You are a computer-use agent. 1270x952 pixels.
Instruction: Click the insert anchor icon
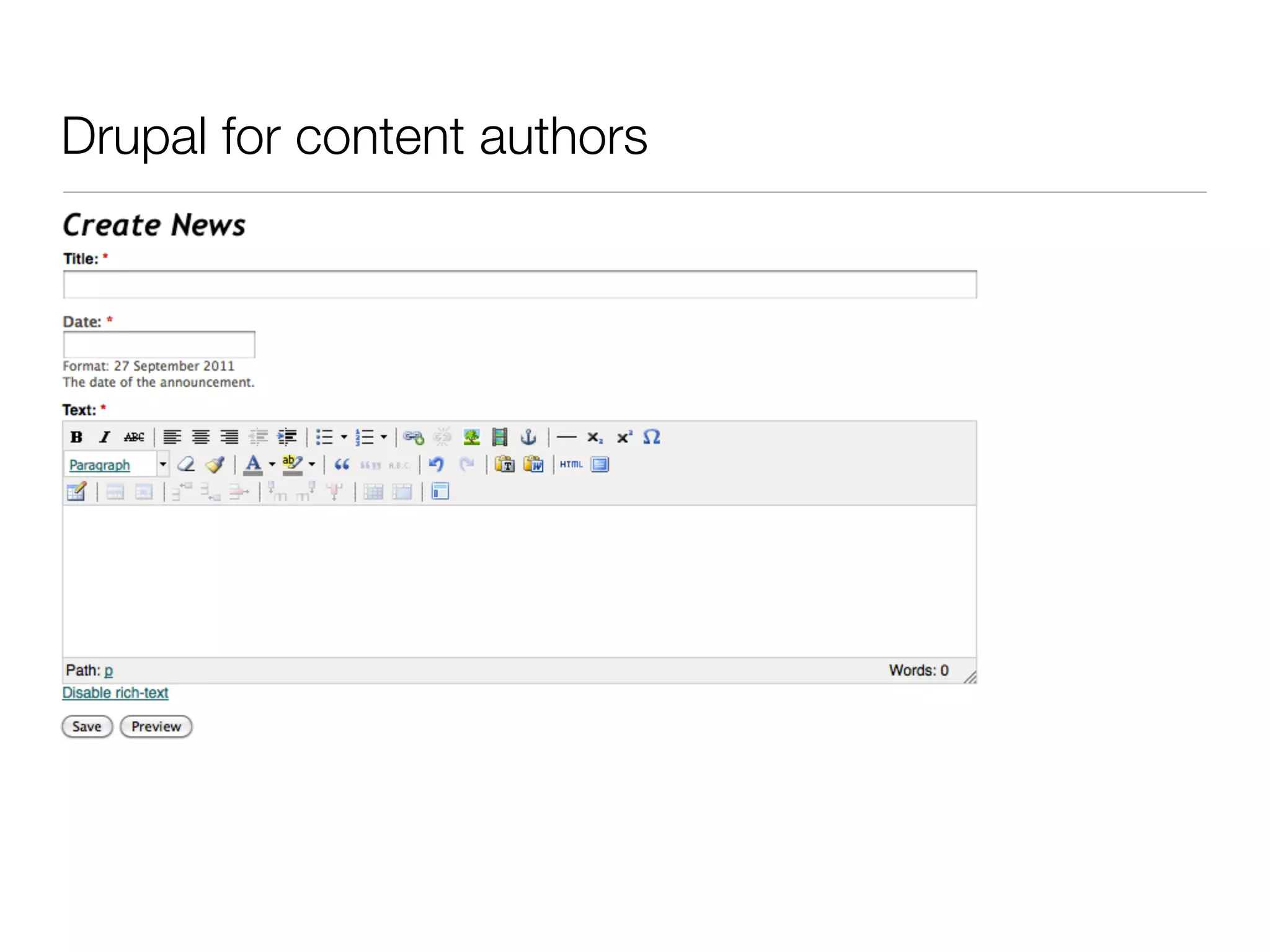[528, 437]
